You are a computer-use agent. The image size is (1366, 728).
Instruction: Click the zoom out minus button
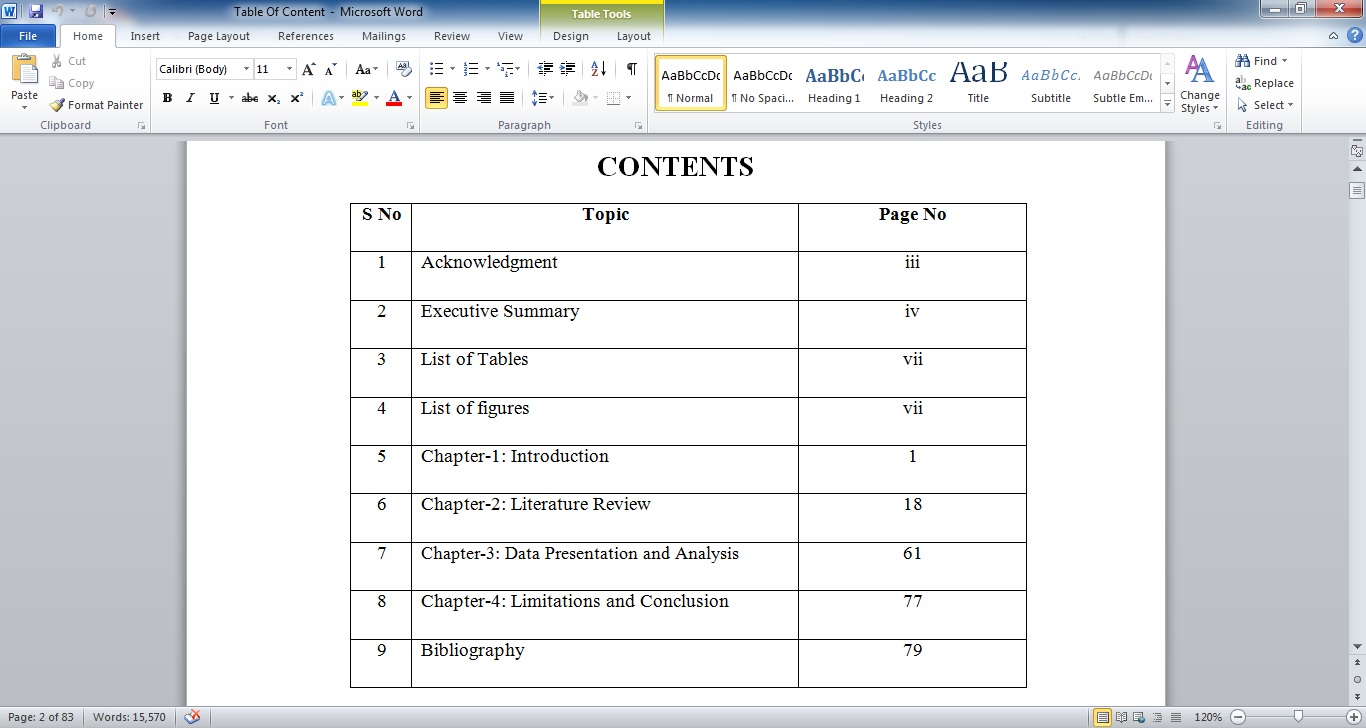pyautogui.click(x=1238, y=717)
